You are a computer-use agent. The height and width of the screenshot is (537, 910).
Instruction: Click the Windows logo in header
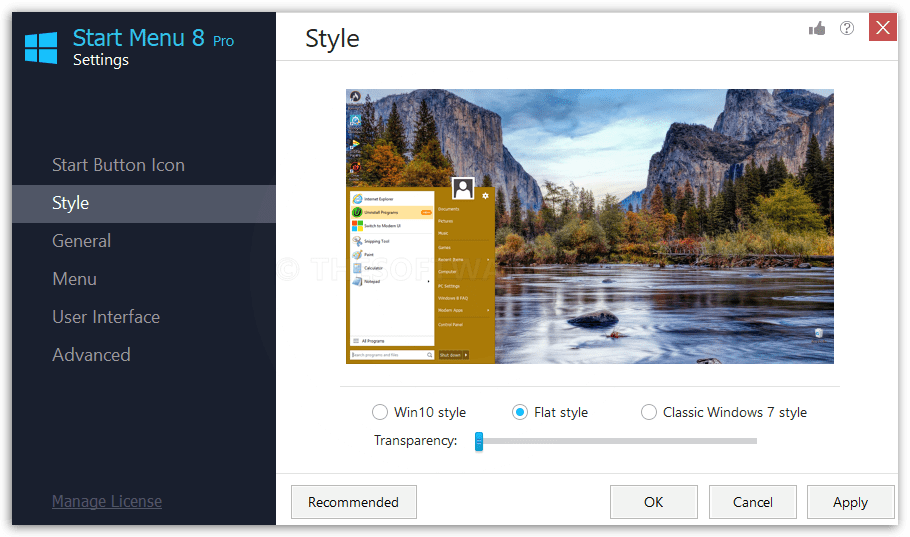click(x=41, y=48)
